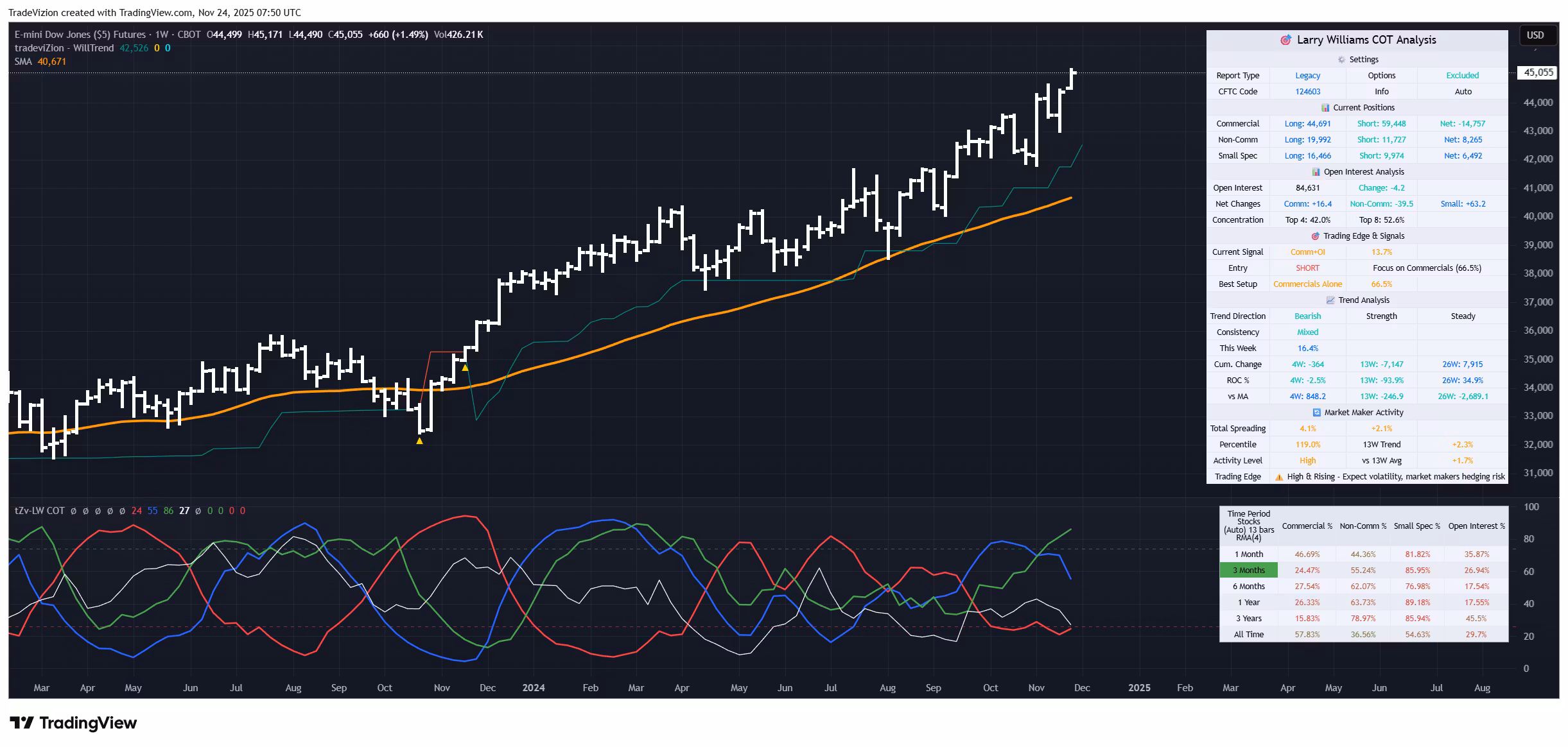Click the SMA 40,671 indicator legend
This screenshot has height=747, width=1568.
pyautogui.click(x=40, y=62)
